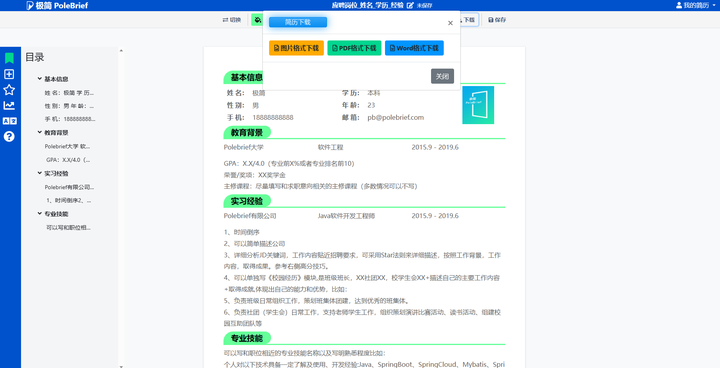Select outline item Polebrief大学
Screen dimensions: 720x368
68,147
